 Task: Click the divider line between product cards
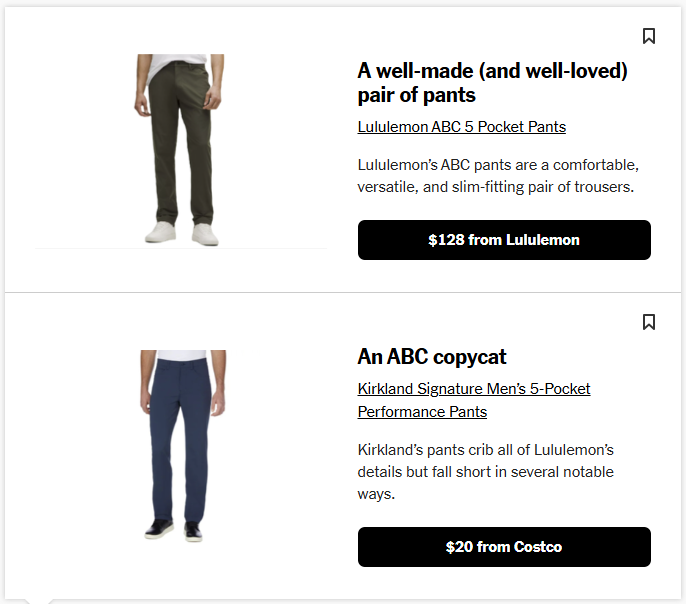coord(343,292)
